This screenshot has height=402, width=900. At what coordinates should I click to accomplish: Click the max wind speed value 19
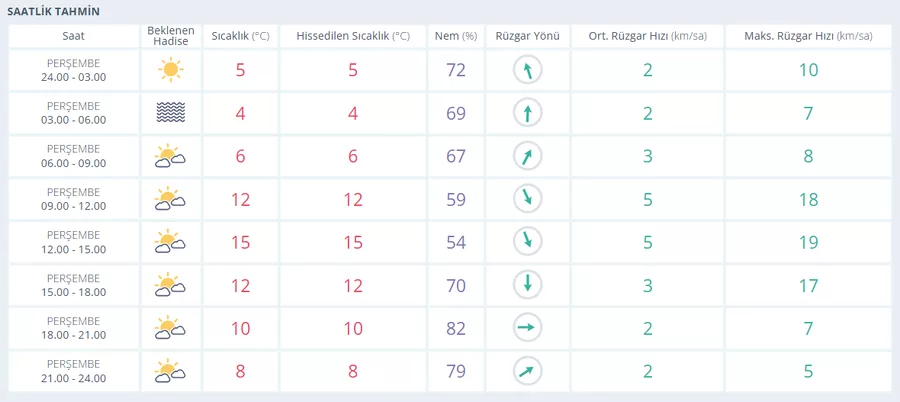pos(808,242)
